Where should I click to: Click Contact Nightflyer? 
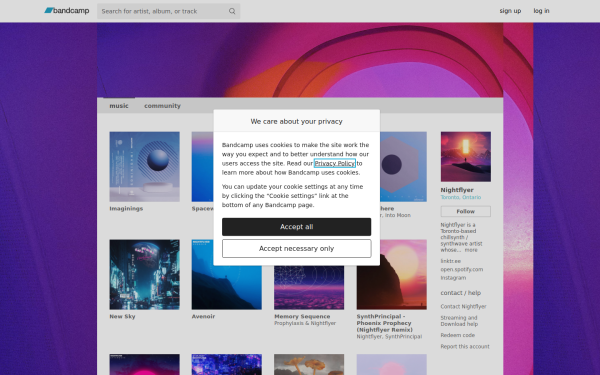[x=463, y=307]
